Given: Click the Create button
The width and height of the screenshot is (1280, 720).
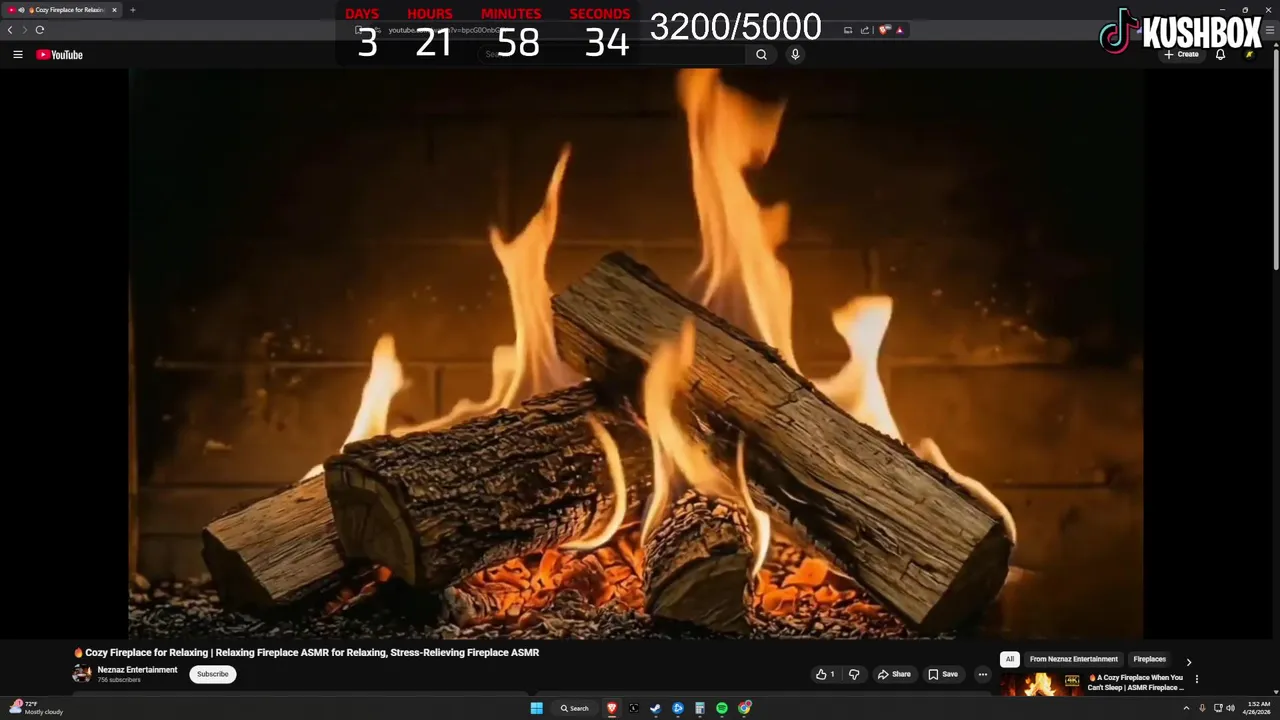Looking at the screenshot, I should pos(1181,54).
